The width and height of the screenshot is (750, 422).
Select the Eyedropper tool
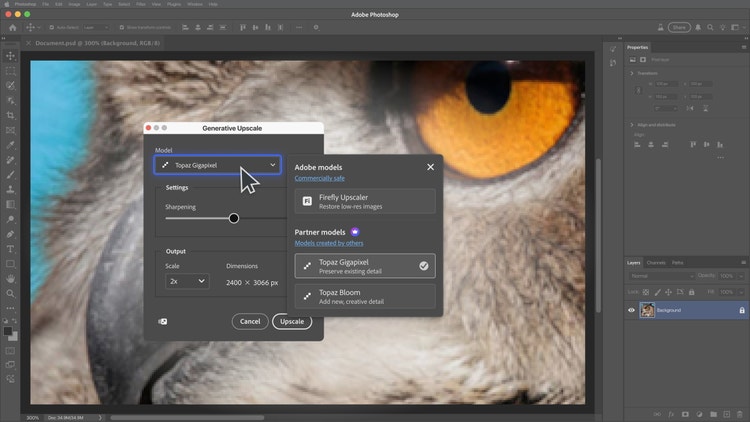[11, 145]
